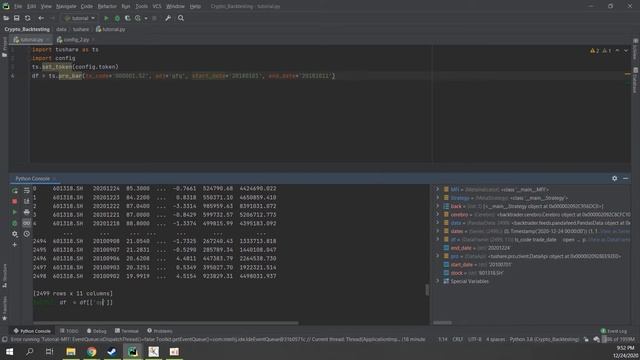Click Crypto_Backtesting breadcrumb
This screenshot has width=640, height=360.
[x=27, y=29]
